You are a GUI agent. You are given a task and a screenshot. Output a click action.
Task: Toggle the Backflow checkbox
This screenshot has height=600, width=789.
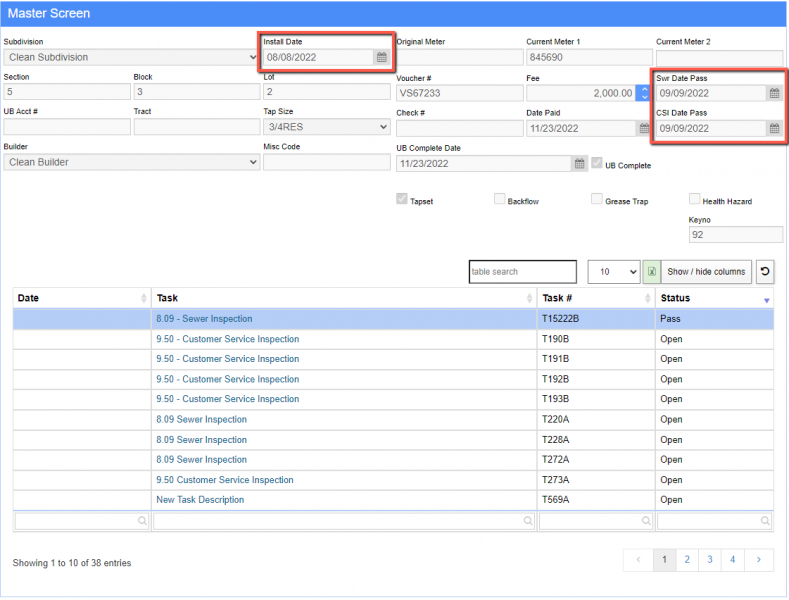click(x=500, y=200)
